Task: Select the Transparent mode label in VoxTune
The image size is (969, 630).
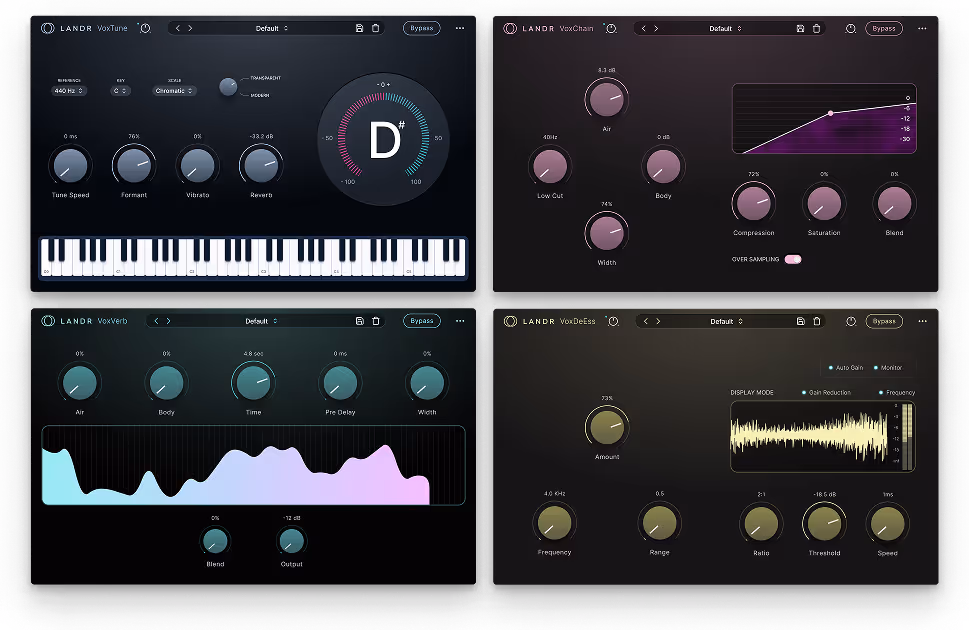Action: [x=265, y=78]
